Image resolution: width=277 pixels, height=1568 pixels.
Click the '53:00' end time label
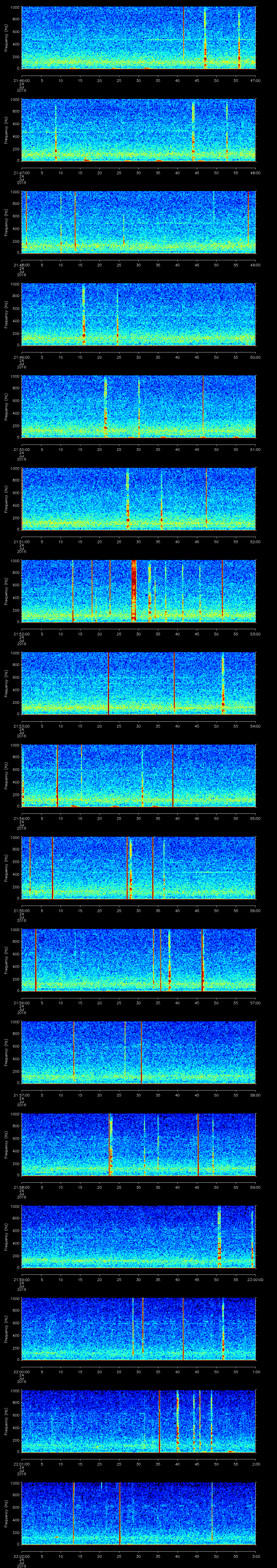tap(255, 634)
